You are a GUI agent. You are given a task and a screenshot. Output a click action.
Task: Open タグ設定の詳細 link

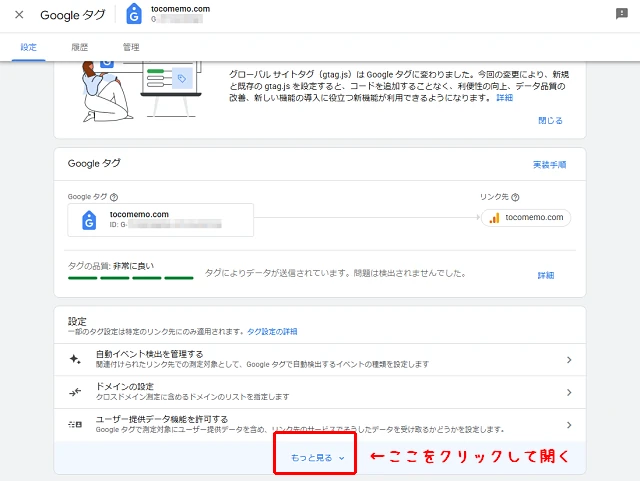coord(272,332)
